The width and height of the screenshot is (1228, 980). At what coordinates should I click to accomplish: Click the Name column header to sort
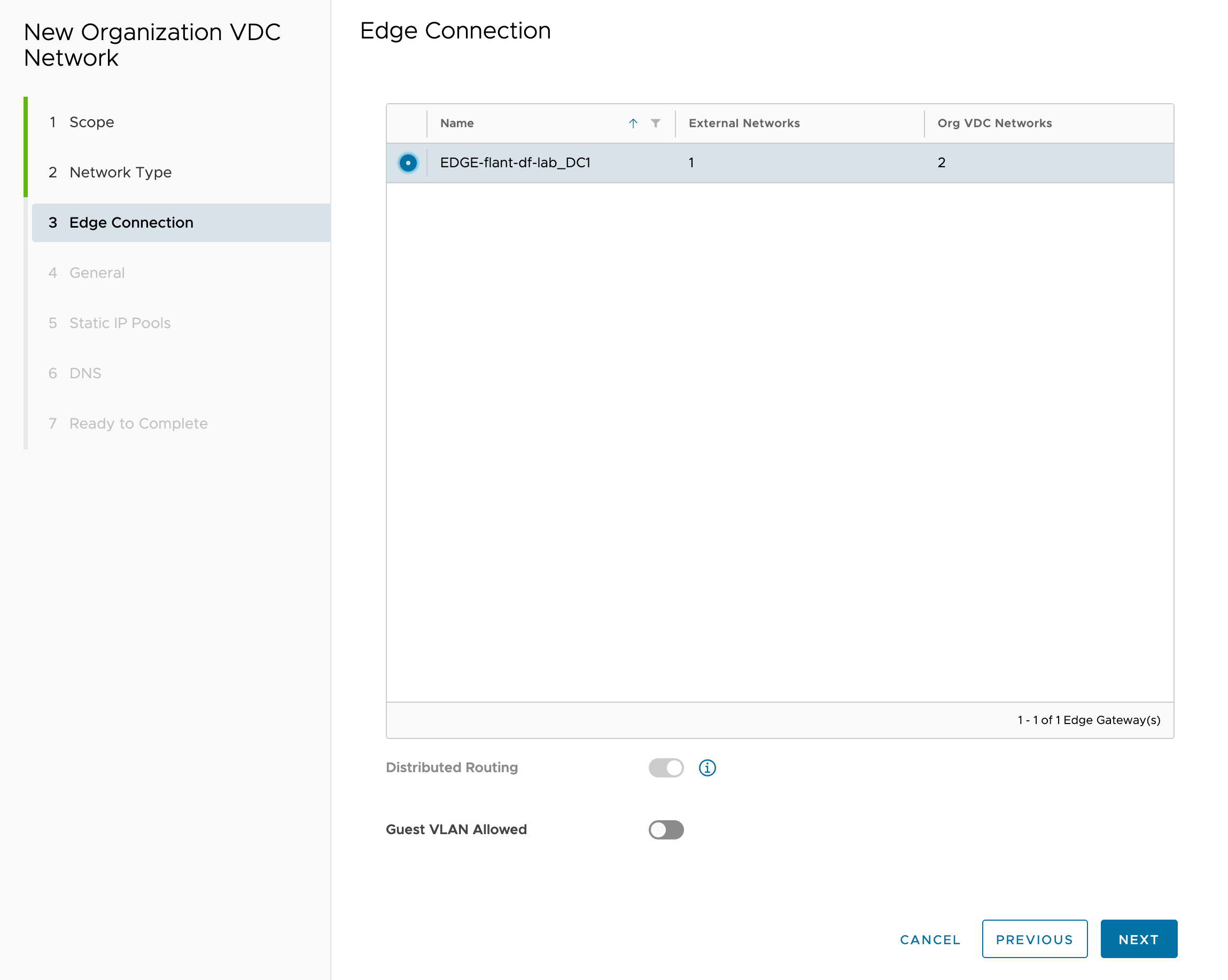coord(458,122)
